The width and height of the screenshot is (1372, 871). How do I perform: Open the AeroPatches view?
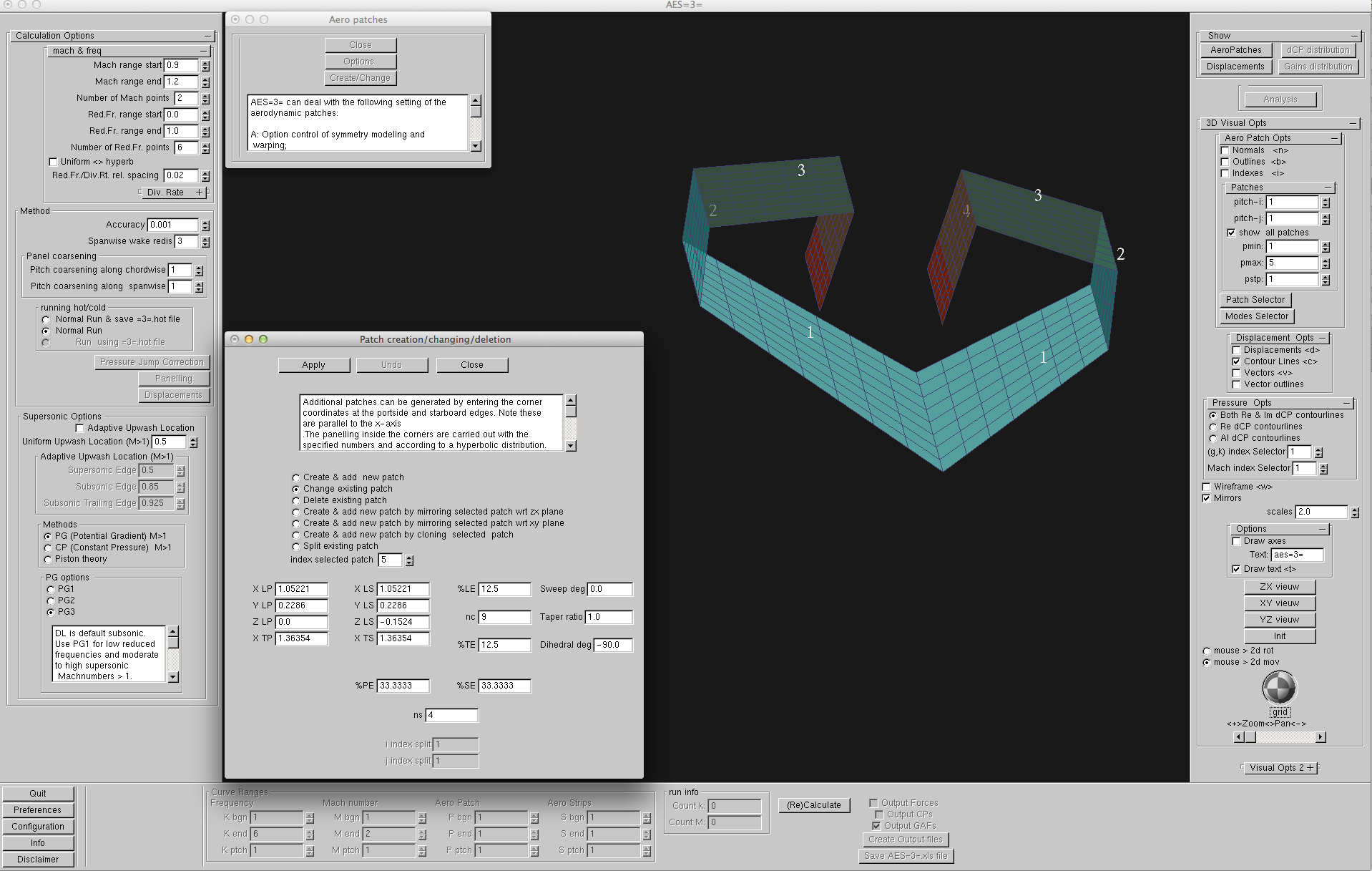point(1236,50)
